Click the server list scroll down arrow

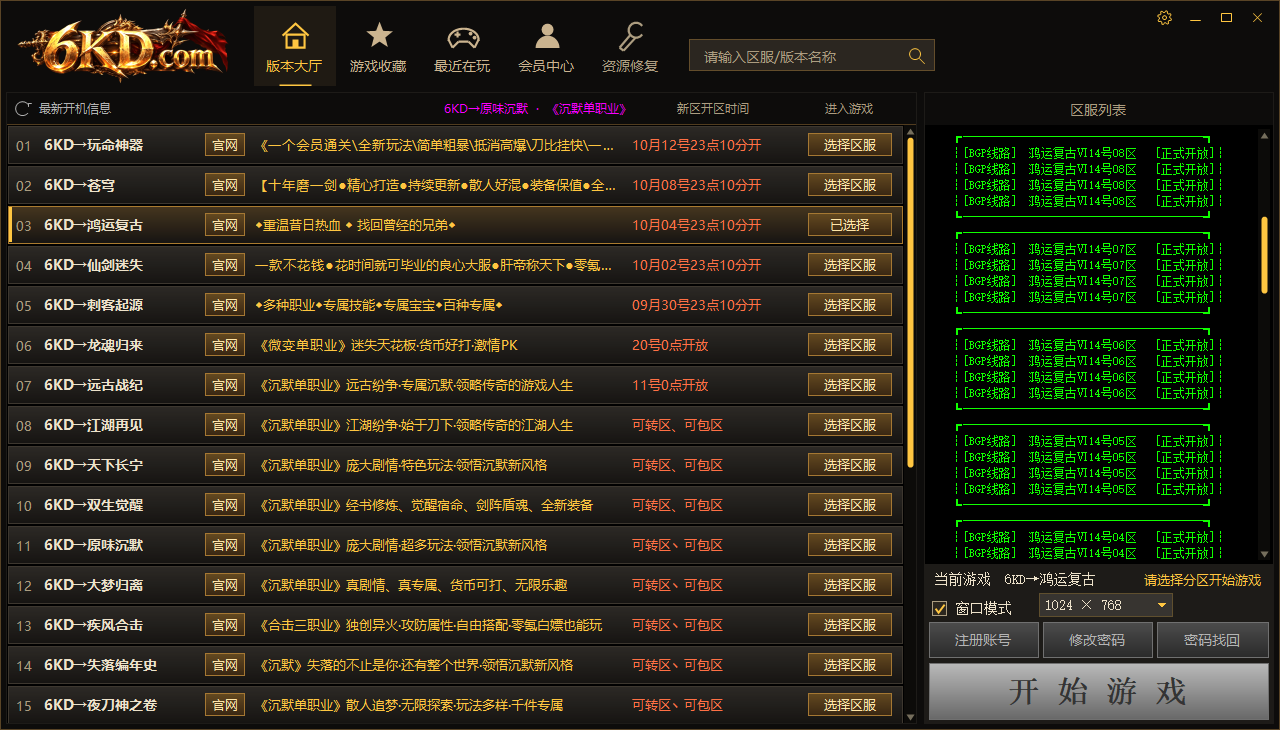pos(1264,555)
